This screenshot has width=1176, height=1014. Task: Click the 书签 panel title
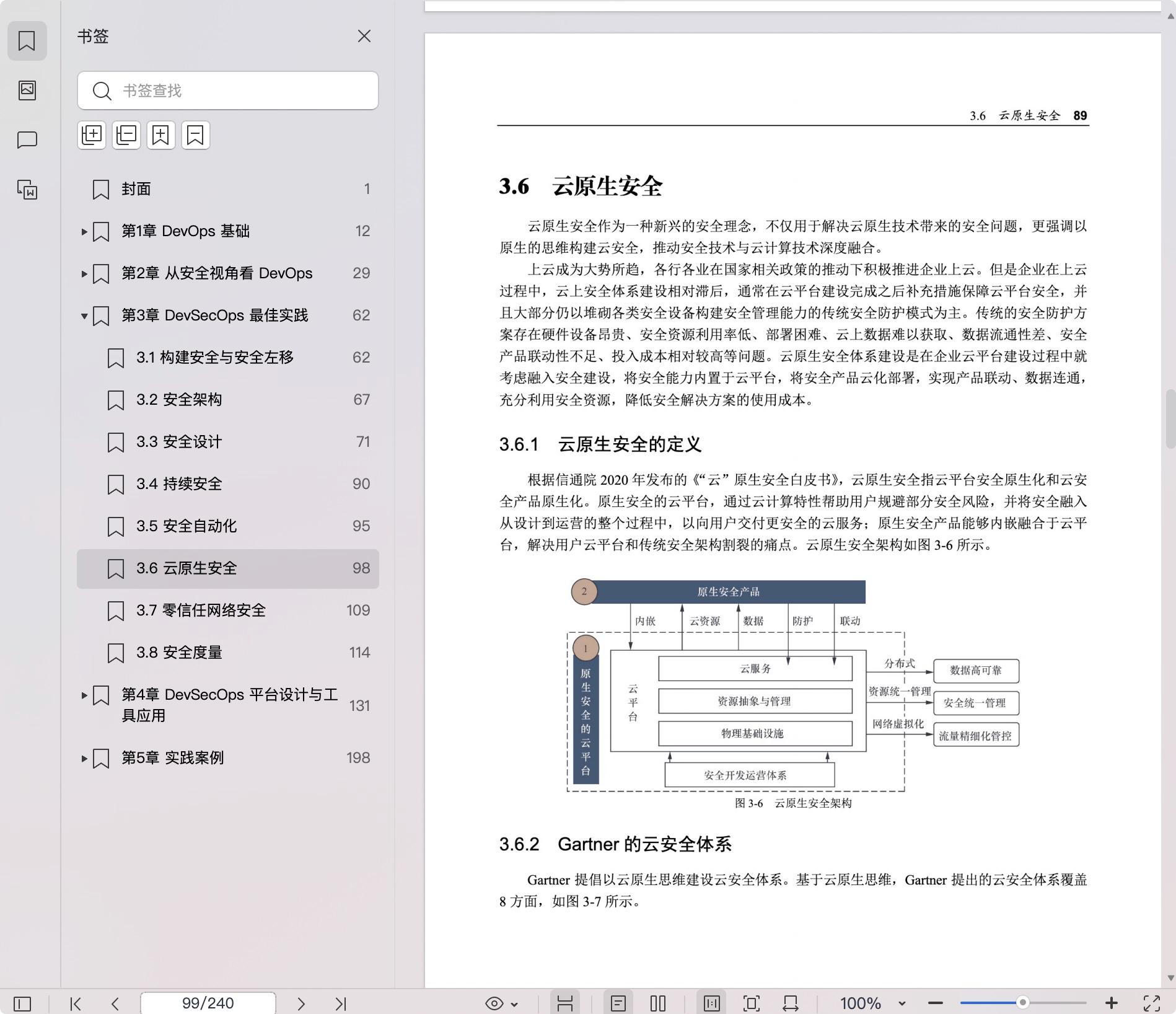93,37
